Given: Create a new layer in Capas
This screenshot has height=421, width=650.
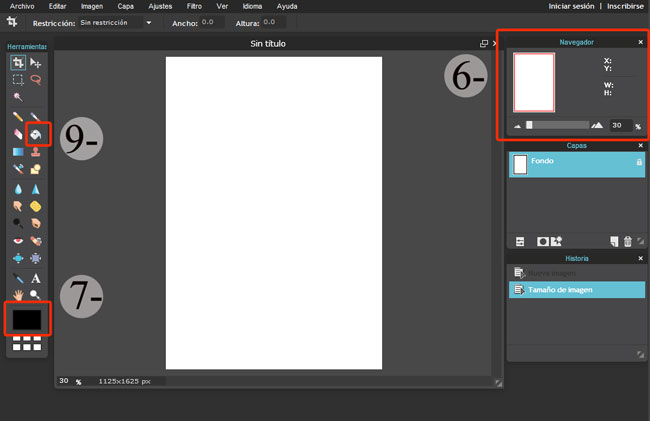Looking at the screenshot, I should [614, 241].
